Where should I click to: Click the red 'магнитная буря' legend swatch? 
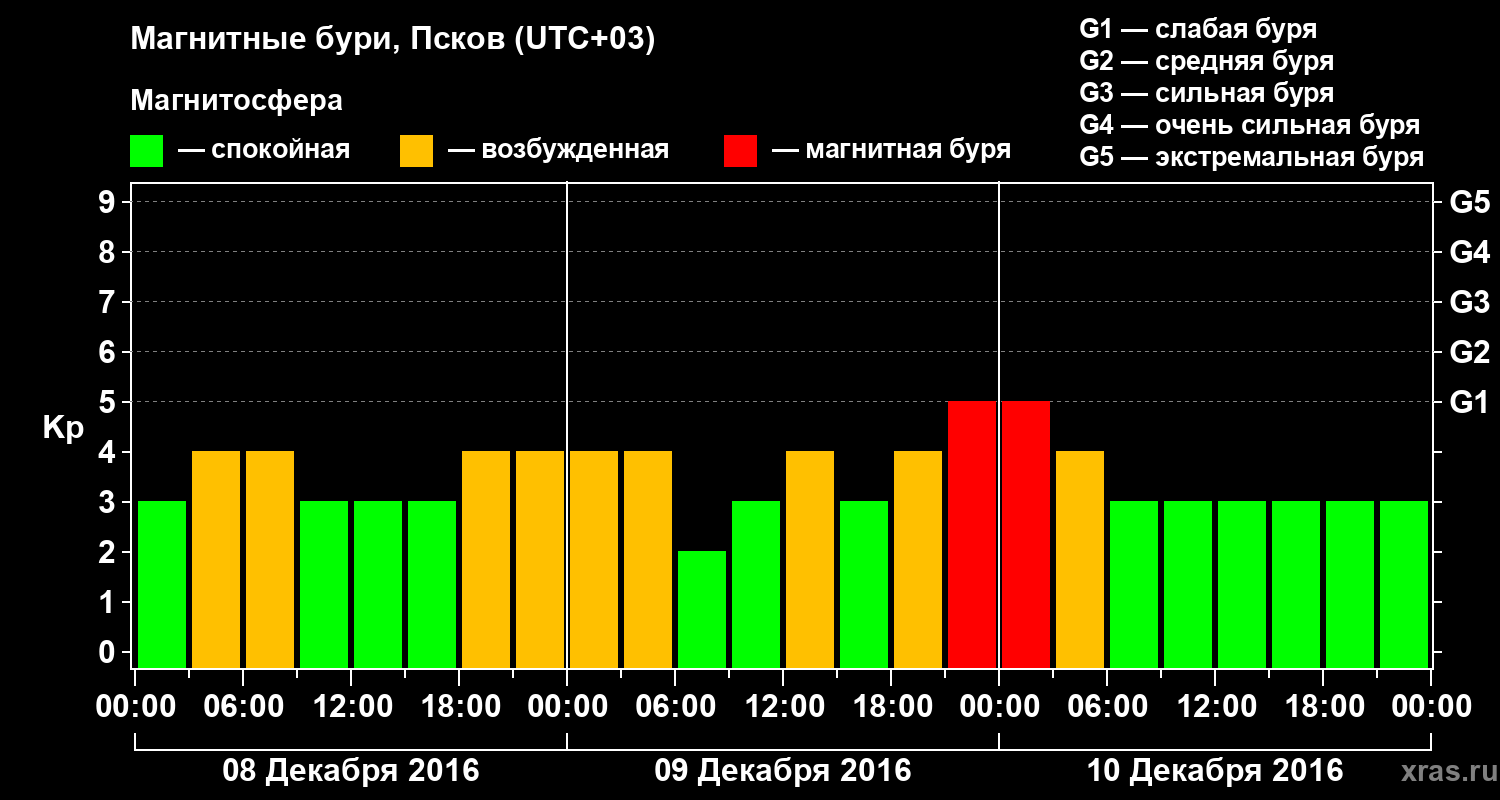740,151
